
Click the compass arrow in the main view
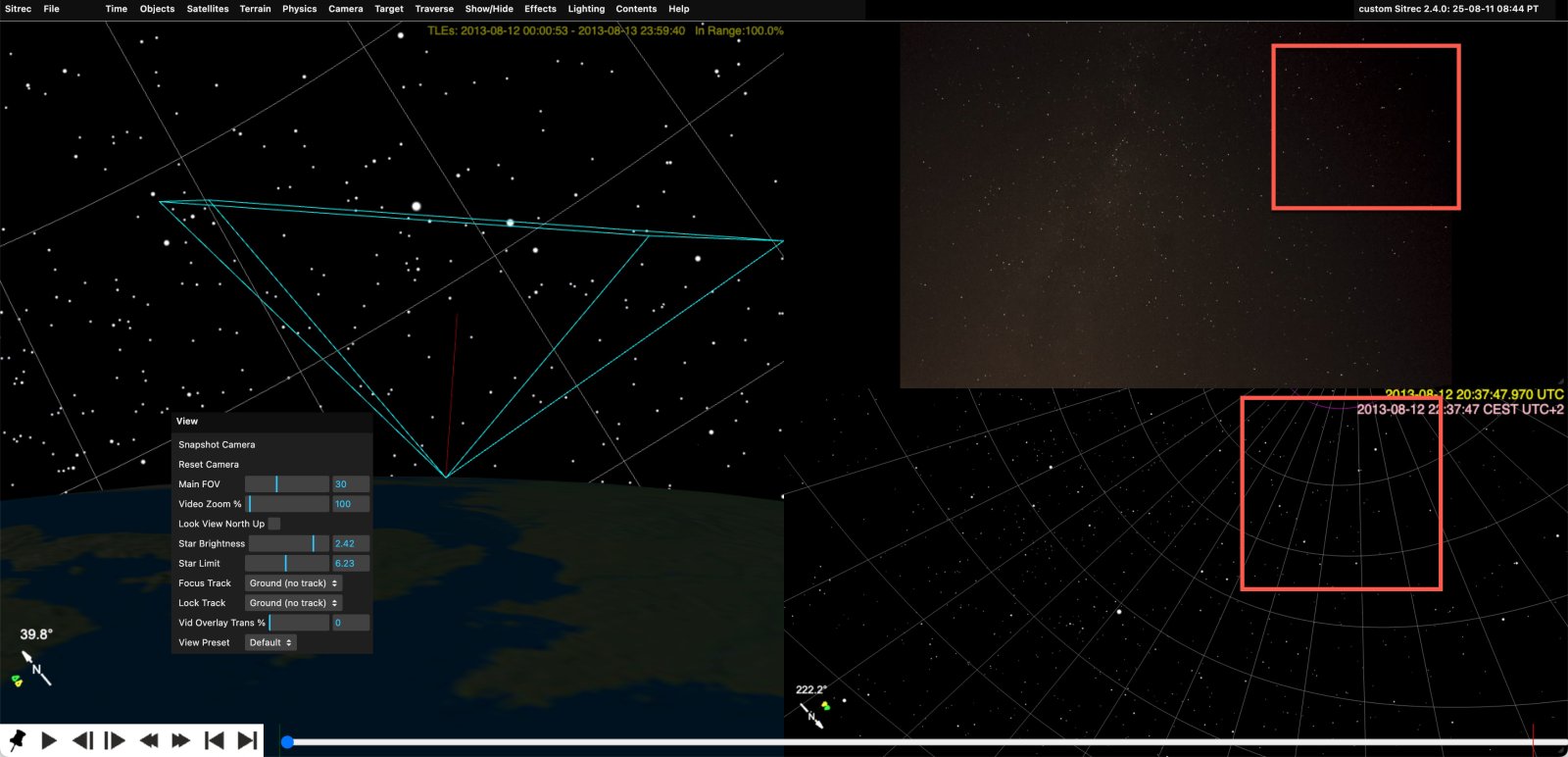(x=35, y=668)
